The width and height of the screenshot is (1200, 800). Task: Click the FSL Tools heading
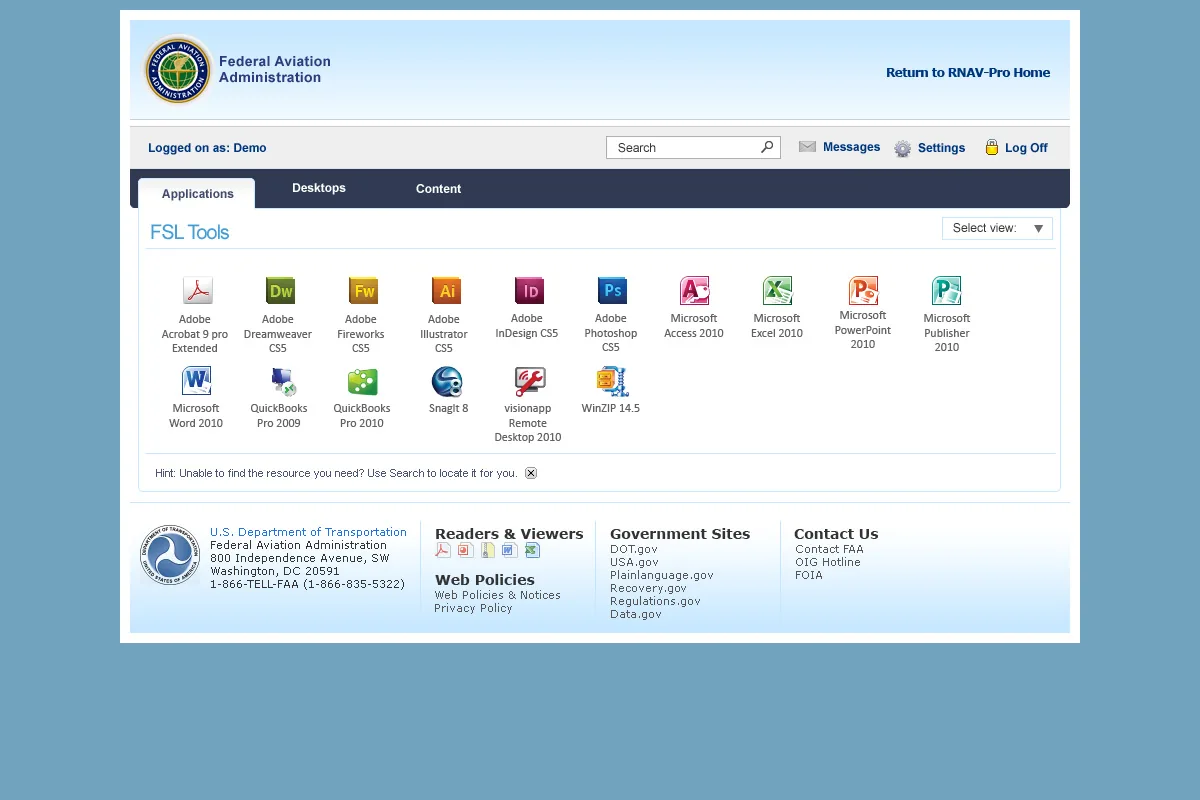tap(190, 232)
